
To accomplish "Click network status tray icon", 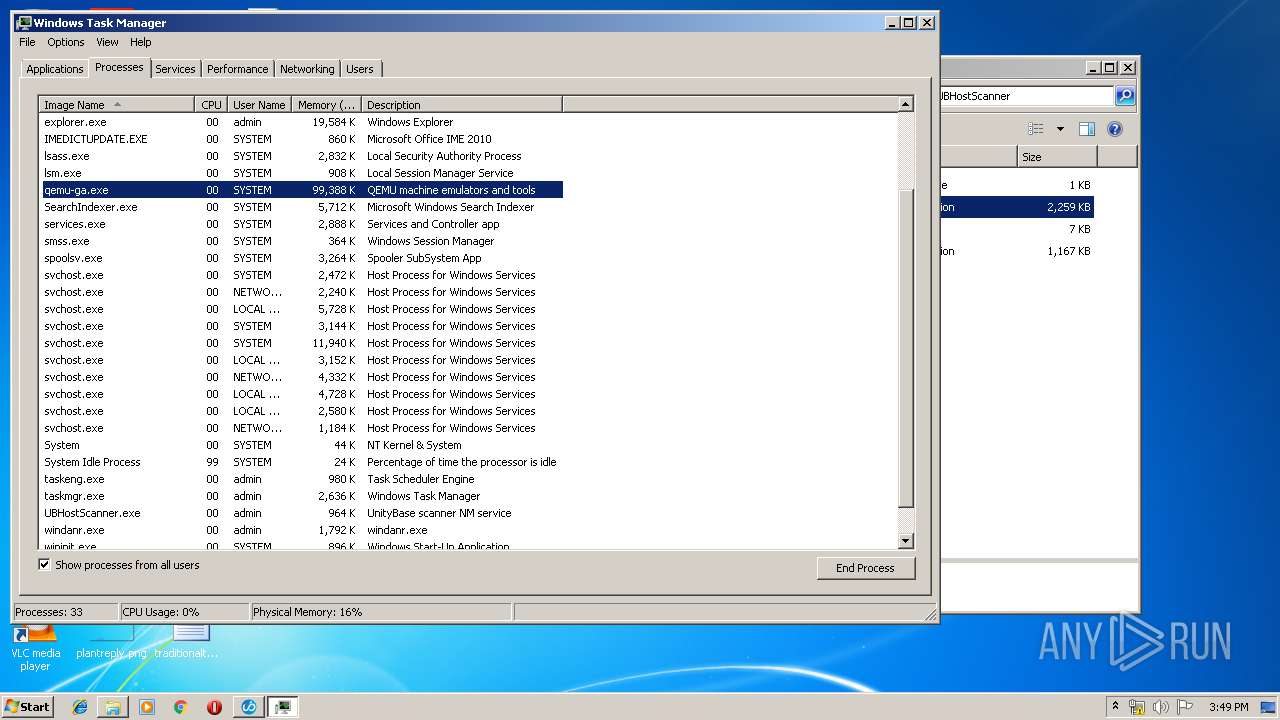I will 1137,707.
